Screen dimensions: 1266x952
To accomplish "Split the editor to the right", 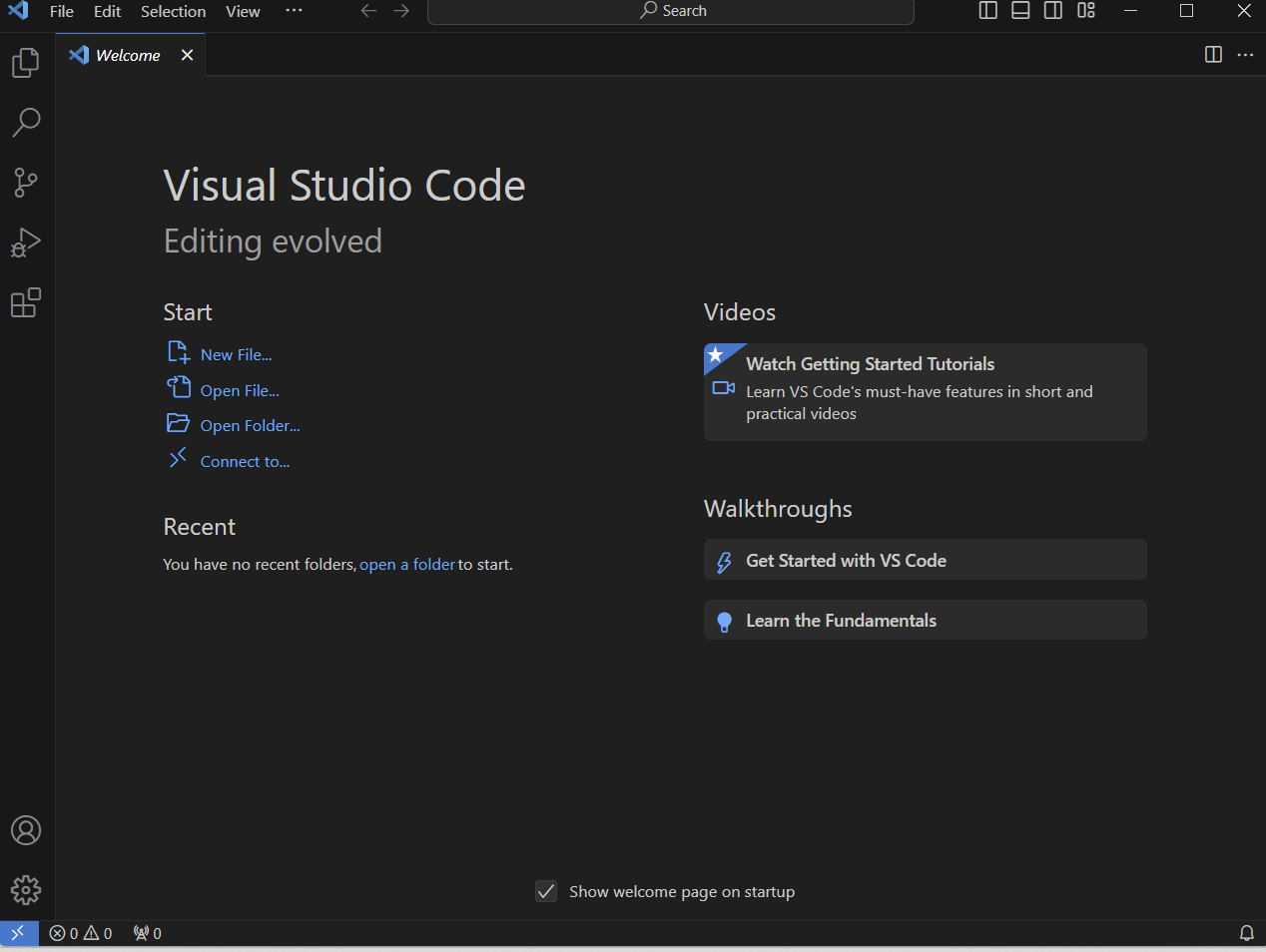I will click(x=1214, y=55).
